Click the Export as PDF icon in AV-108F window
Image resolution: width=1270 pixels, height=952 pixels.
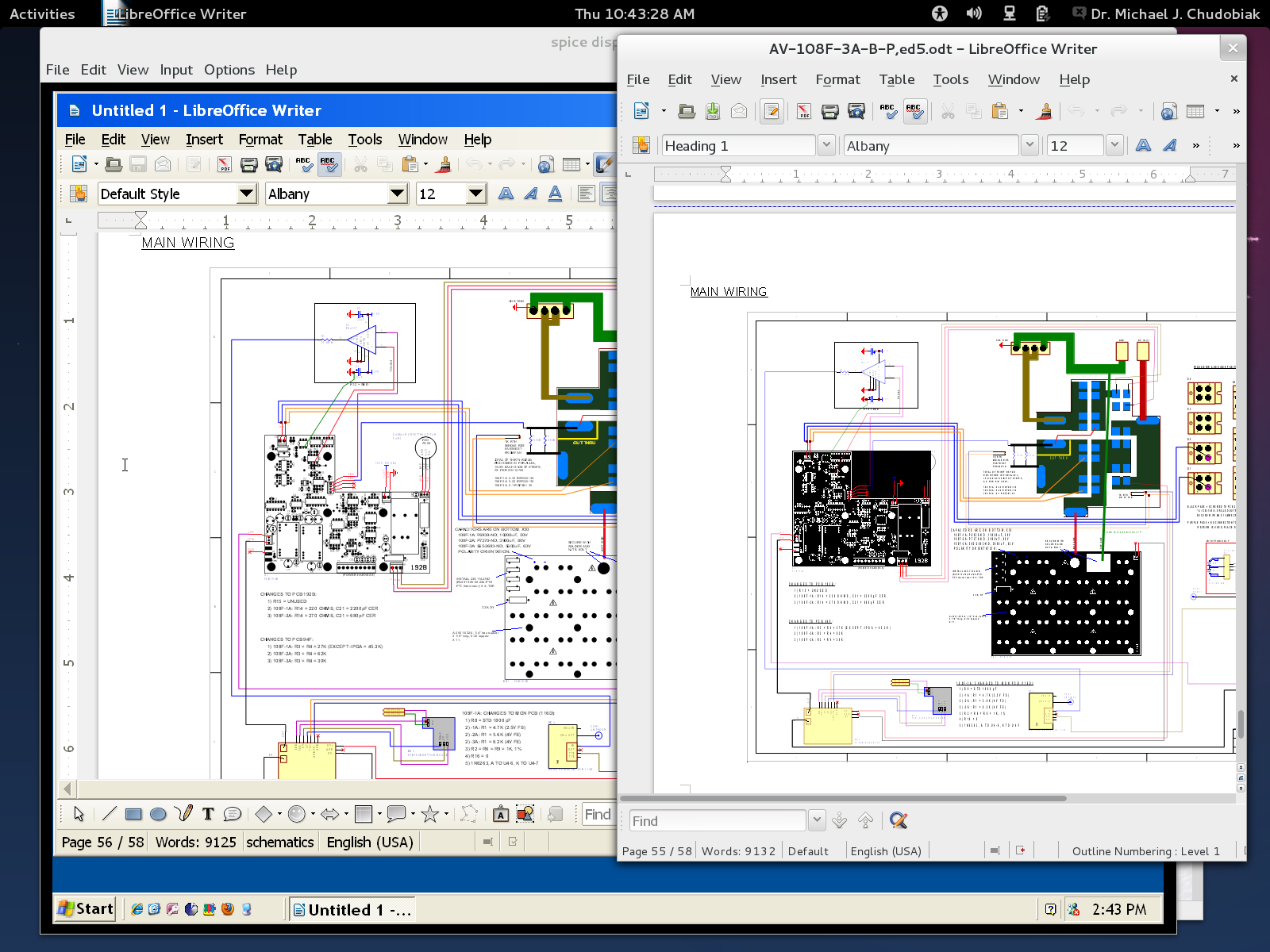coord(803,112)
